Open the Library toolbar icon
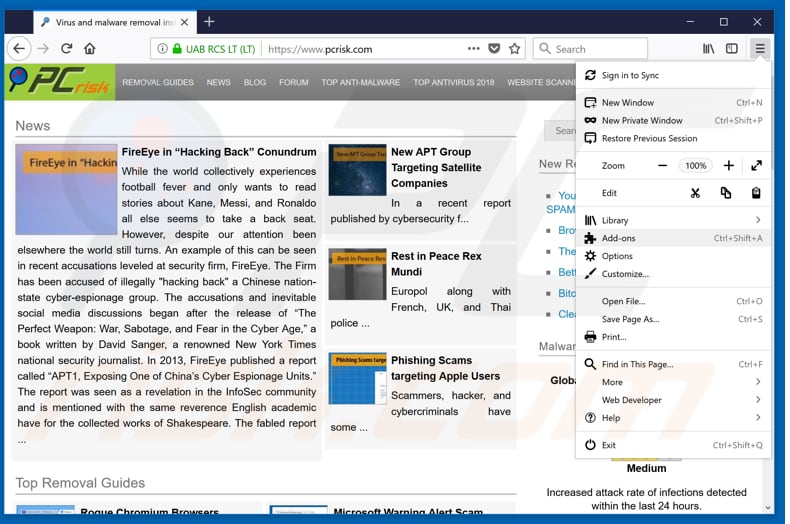 click(x=708, y=48)
